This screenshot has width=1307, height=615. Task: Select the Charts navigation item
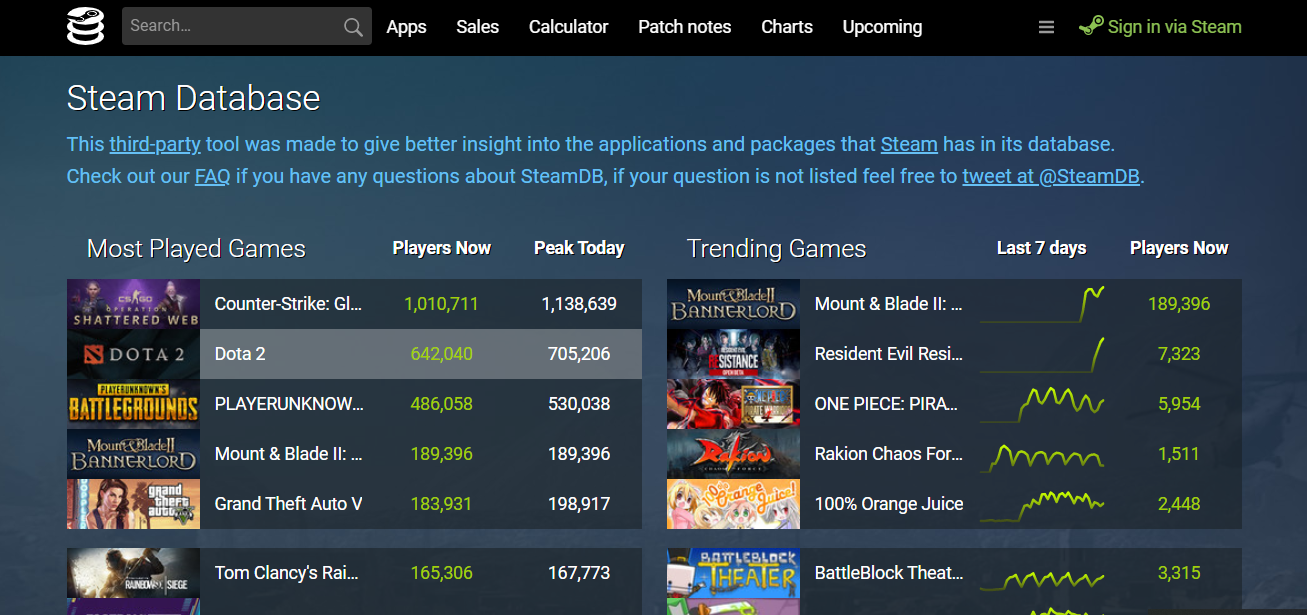(786, 27)
